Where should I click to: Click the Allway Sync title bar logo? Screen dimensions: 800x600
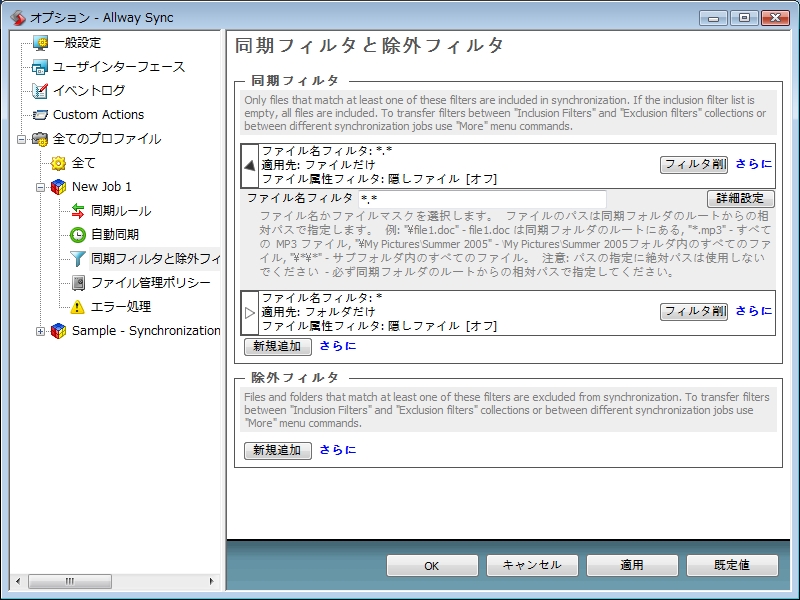pos(18,17)
